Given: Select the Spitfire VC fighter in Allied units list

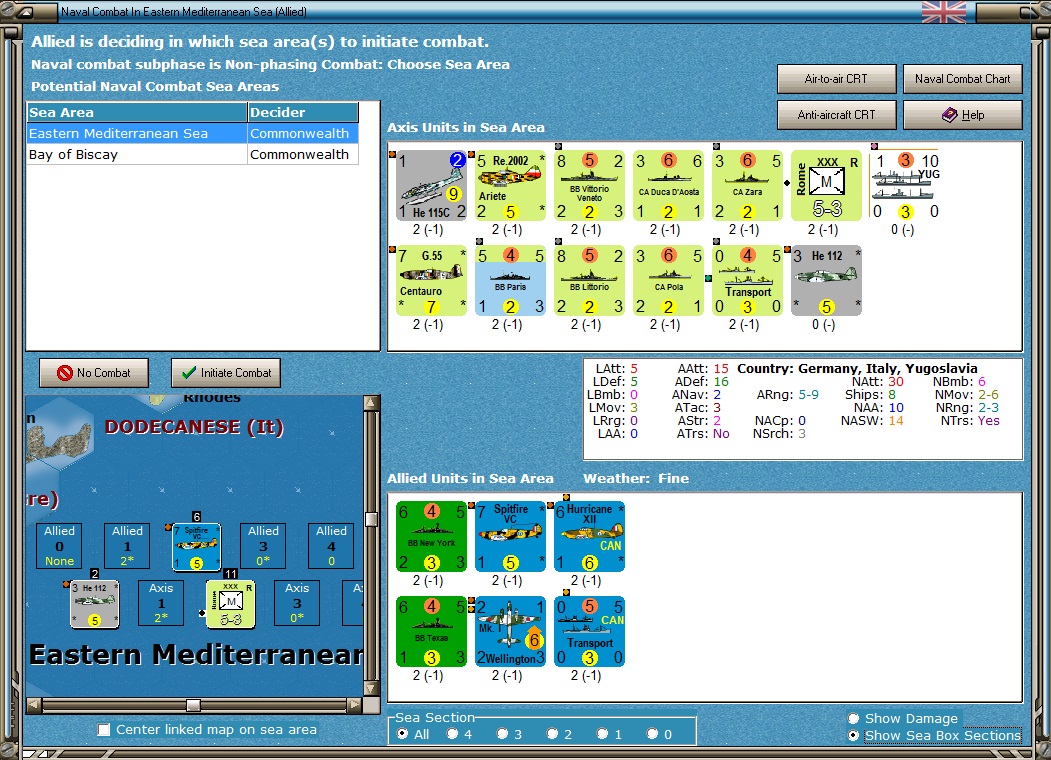Looking at the screenshot, I should [510, 536].
